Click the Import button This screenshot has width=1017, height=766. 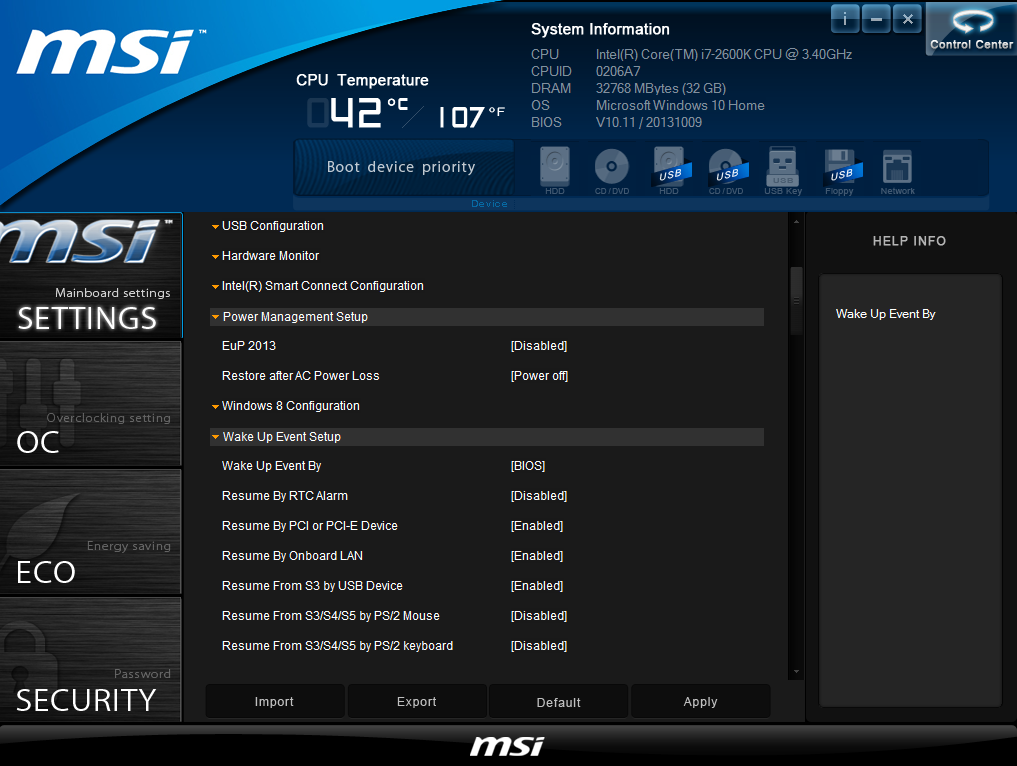click(274, 701)
